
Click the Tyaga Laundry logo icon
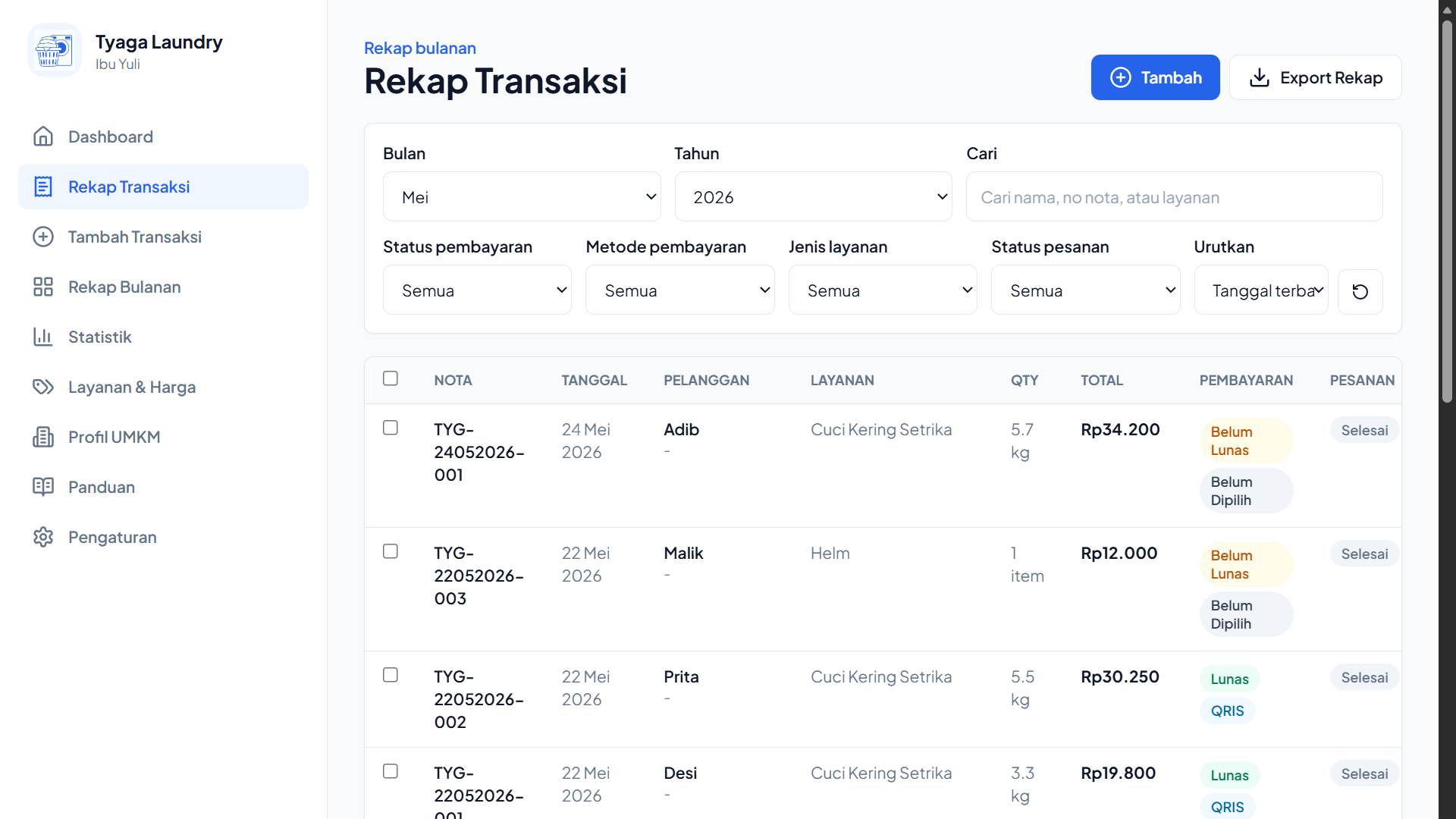click(x=54, y=51)
